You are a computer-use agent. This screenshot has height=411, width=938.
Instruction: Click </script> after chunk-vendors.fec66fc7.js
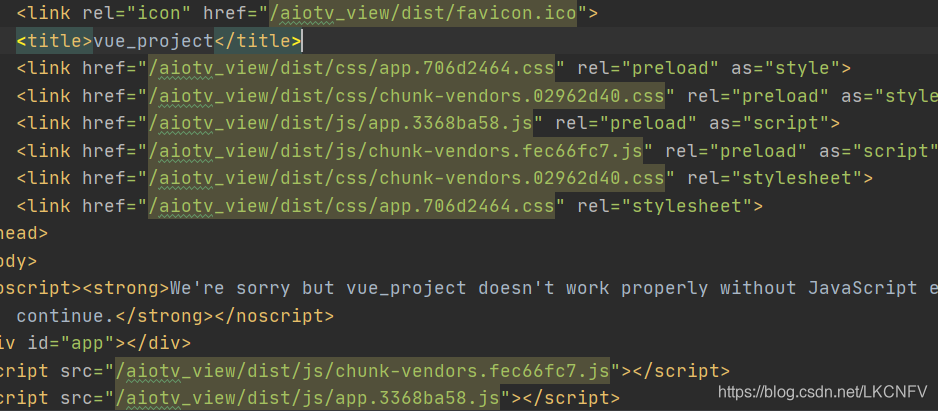click(x=681, y=371)
